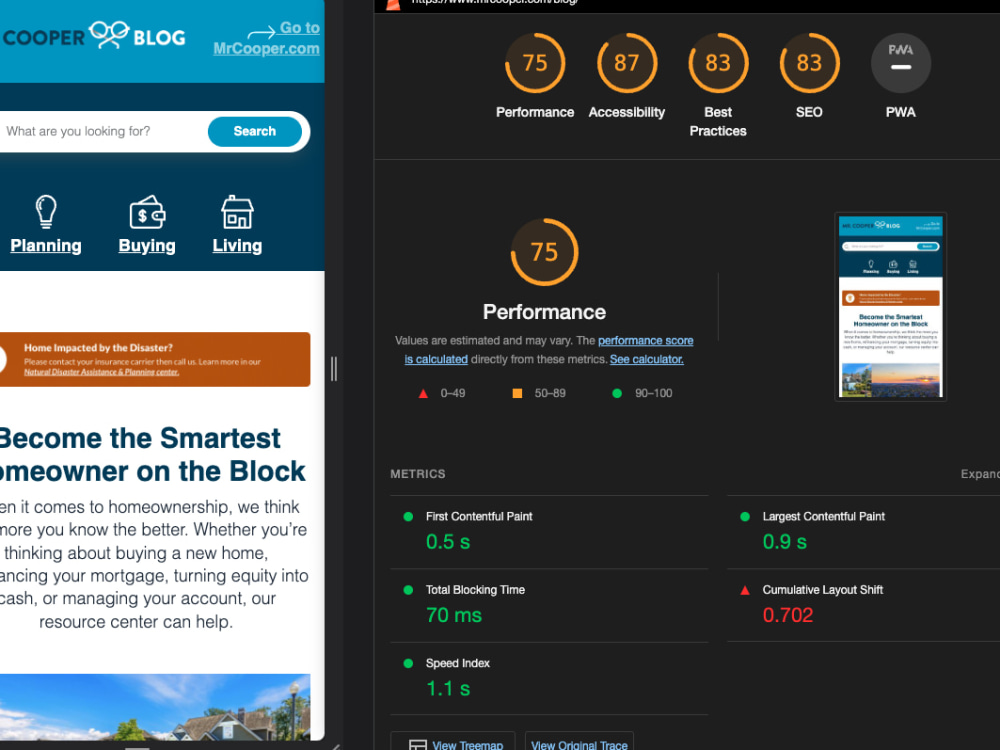This screenshot has width=1000, height=750.
Task: Click the Buying wallet icon
Action: click(147, 212)
